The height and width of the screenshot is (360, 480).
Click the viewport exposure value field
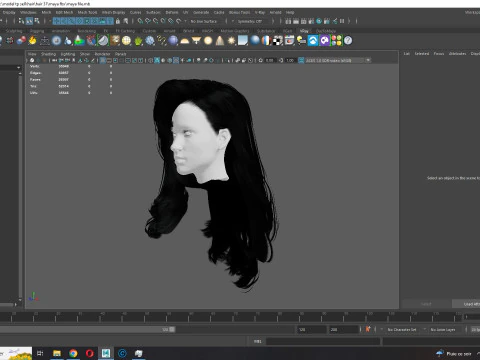[270, 60]
